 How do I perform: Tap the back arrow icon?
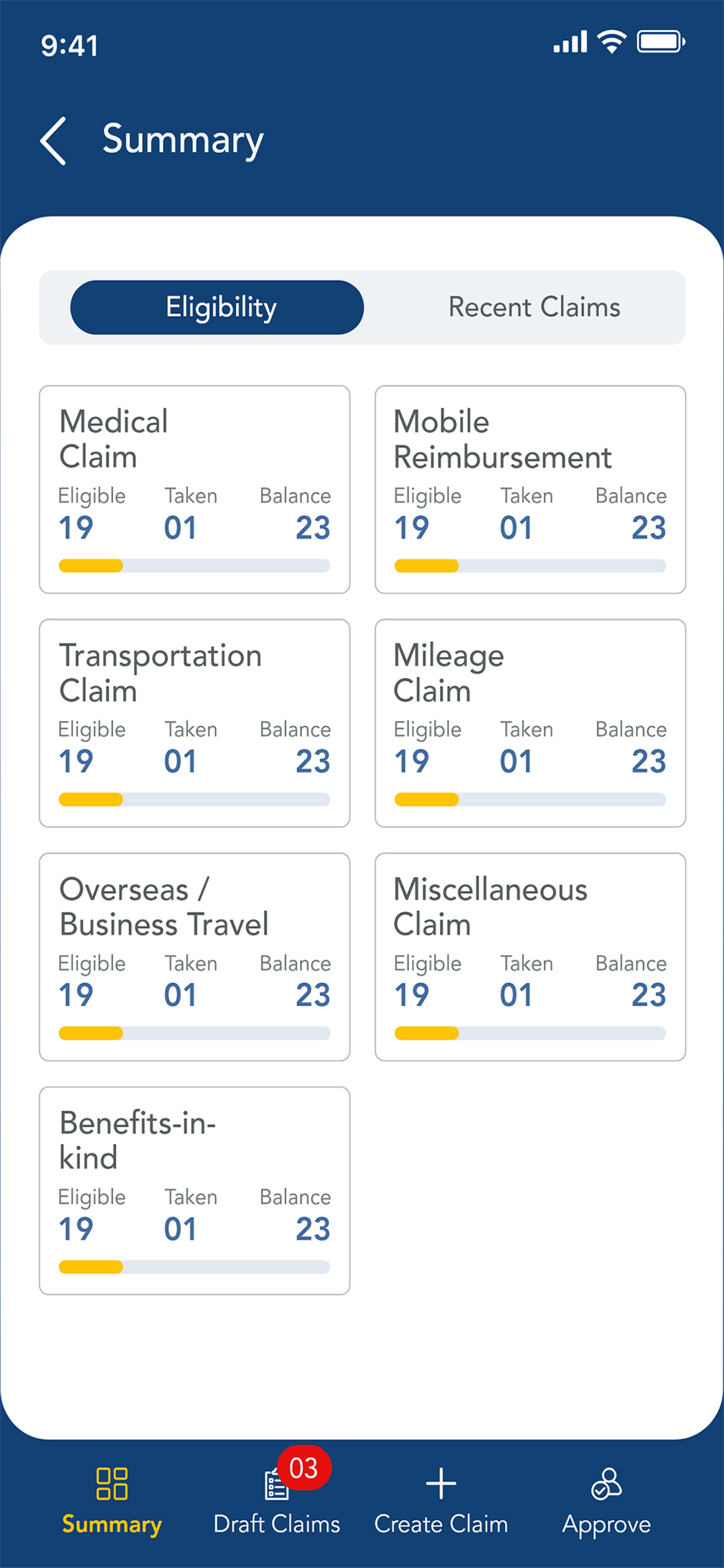click(x=53, y=142)
